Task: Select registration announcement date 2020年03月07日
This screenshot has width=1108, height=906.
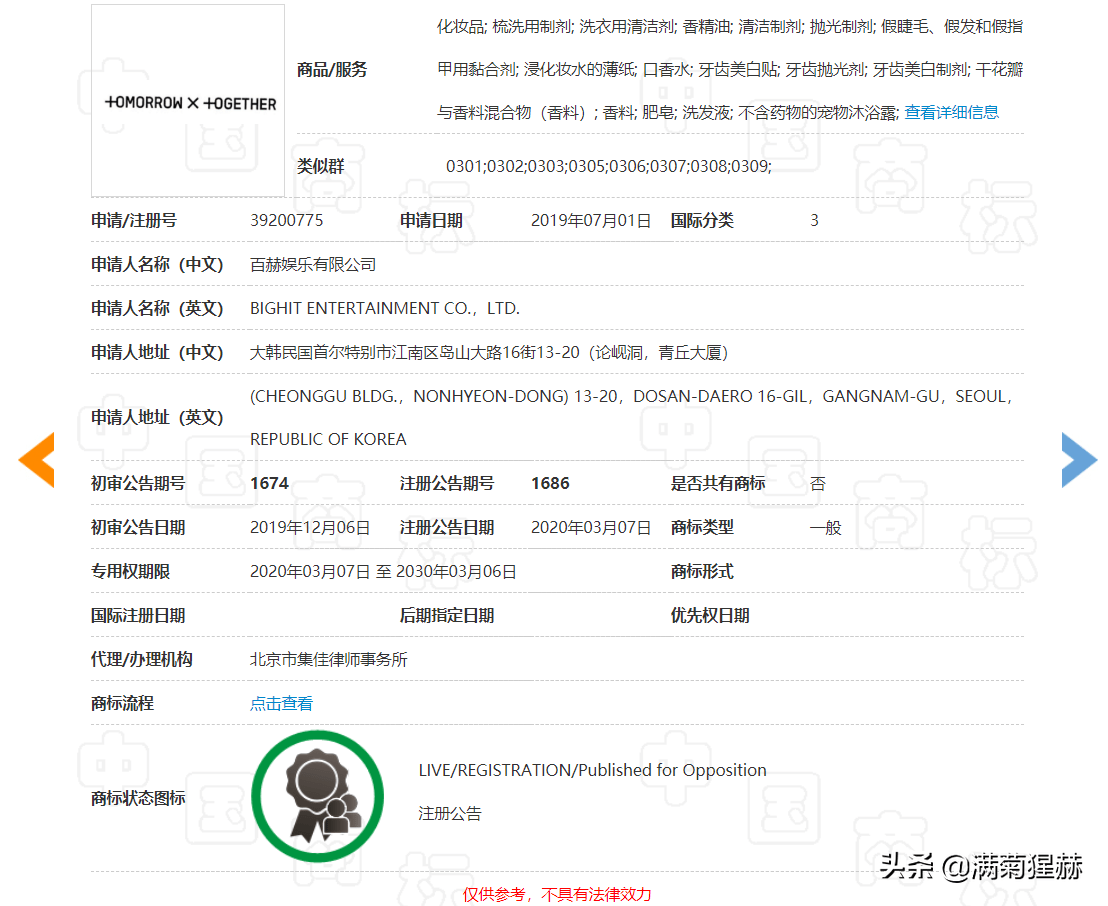Action: [x=591, y=528]
